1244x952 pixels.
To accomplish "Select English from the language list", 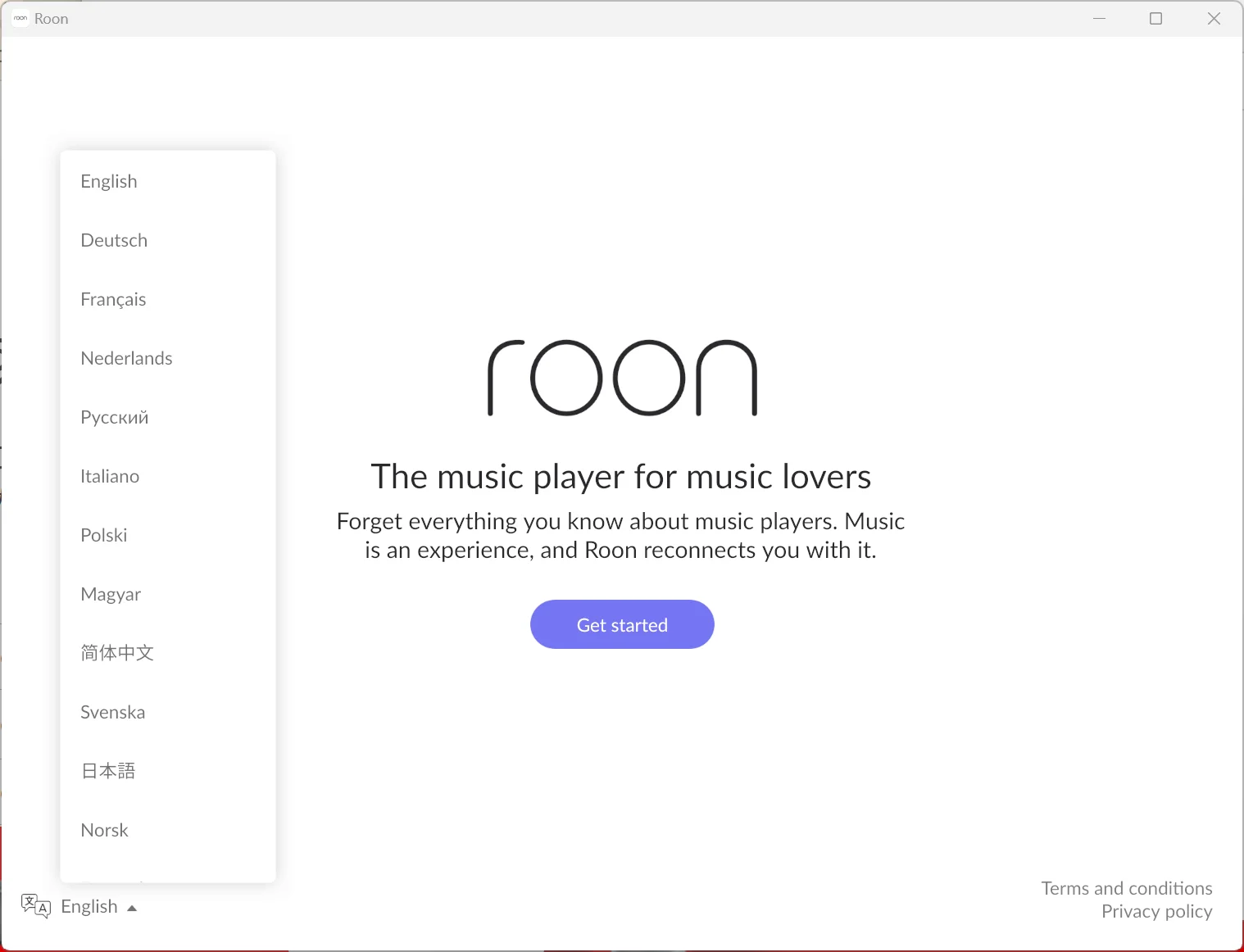I will tap(109, 181).
